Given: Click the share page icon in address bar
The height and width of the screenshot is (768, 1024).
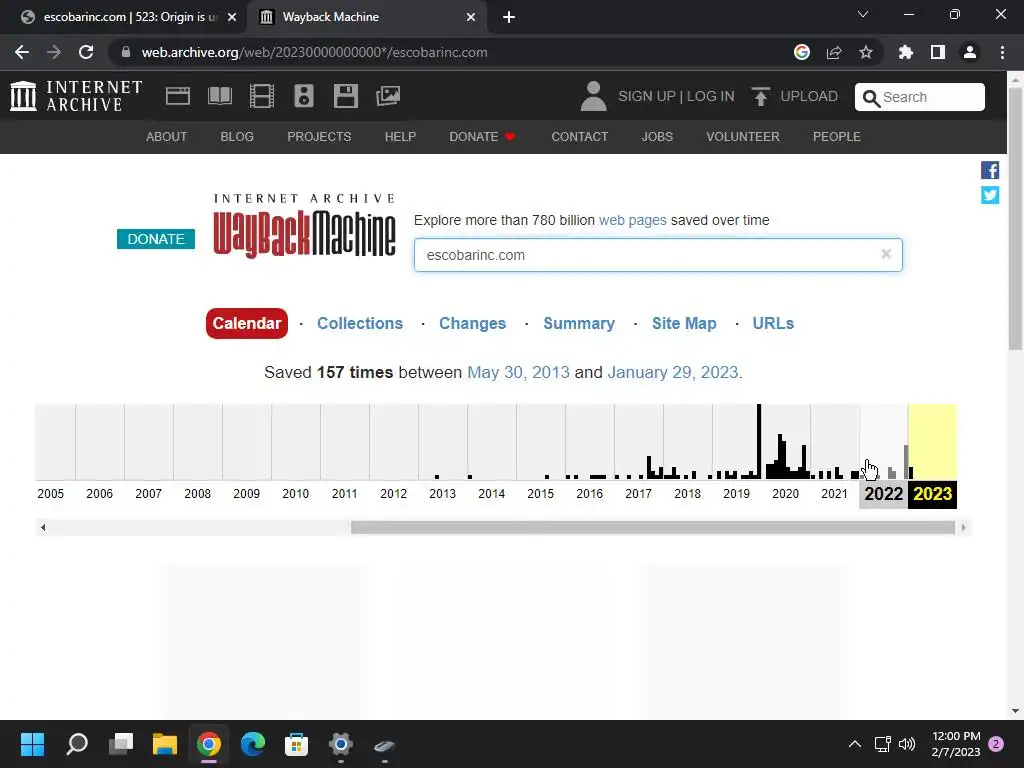Looking at the screenshot, I should [833, 52].
